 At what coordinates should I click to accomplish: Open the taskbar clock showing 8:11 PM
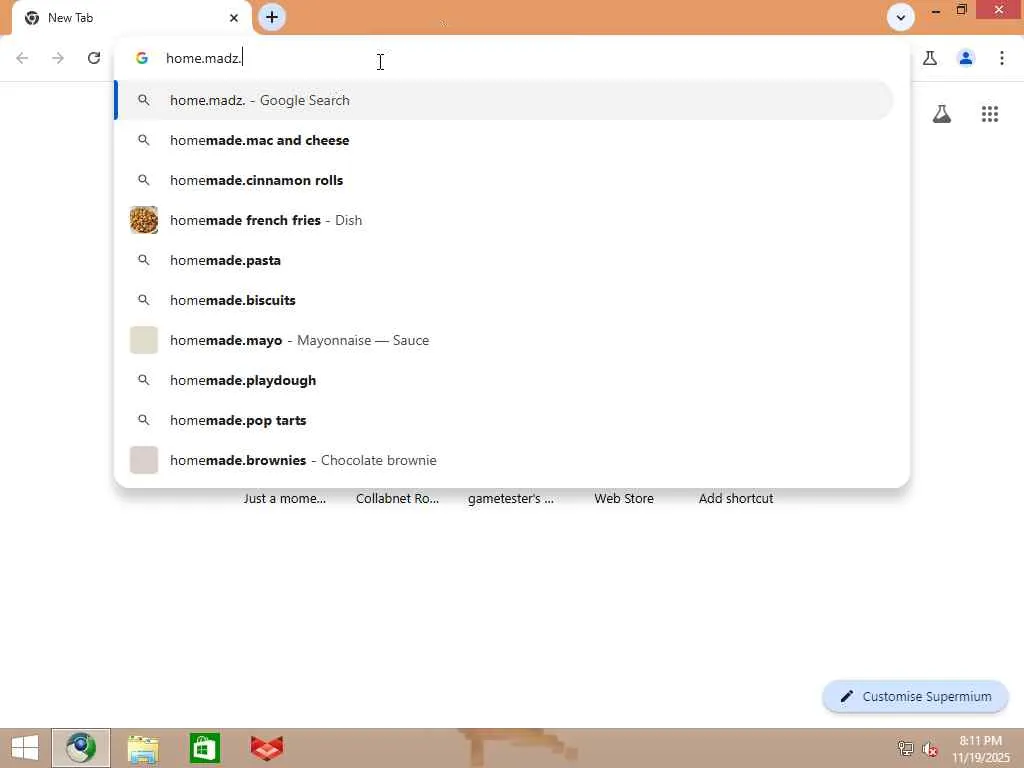[980, 749]
